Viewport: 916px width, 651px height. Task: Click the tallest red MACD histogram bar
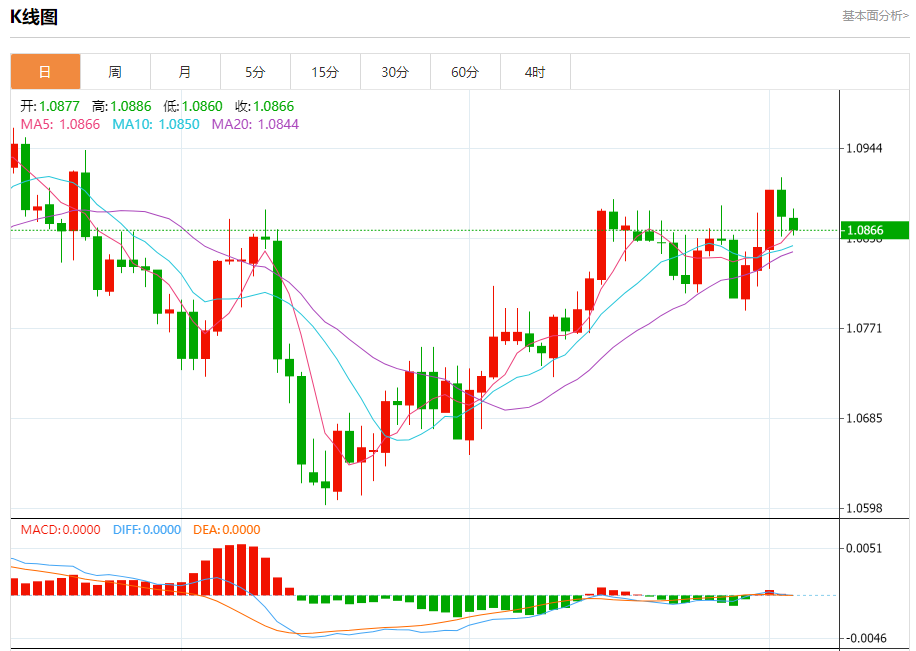241,570
